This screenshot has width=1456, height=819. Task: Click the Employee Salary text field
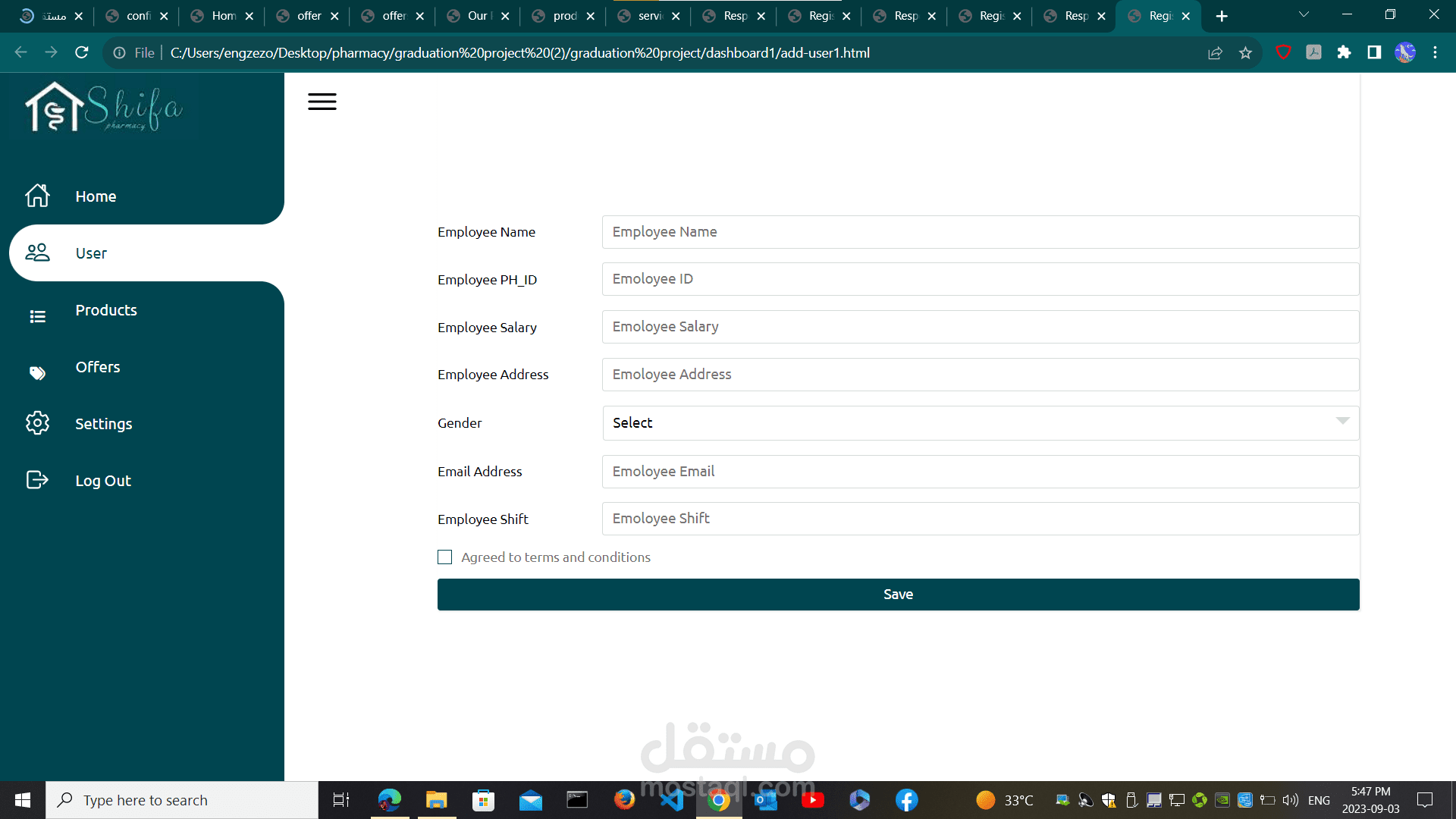(x=980, y=327)
